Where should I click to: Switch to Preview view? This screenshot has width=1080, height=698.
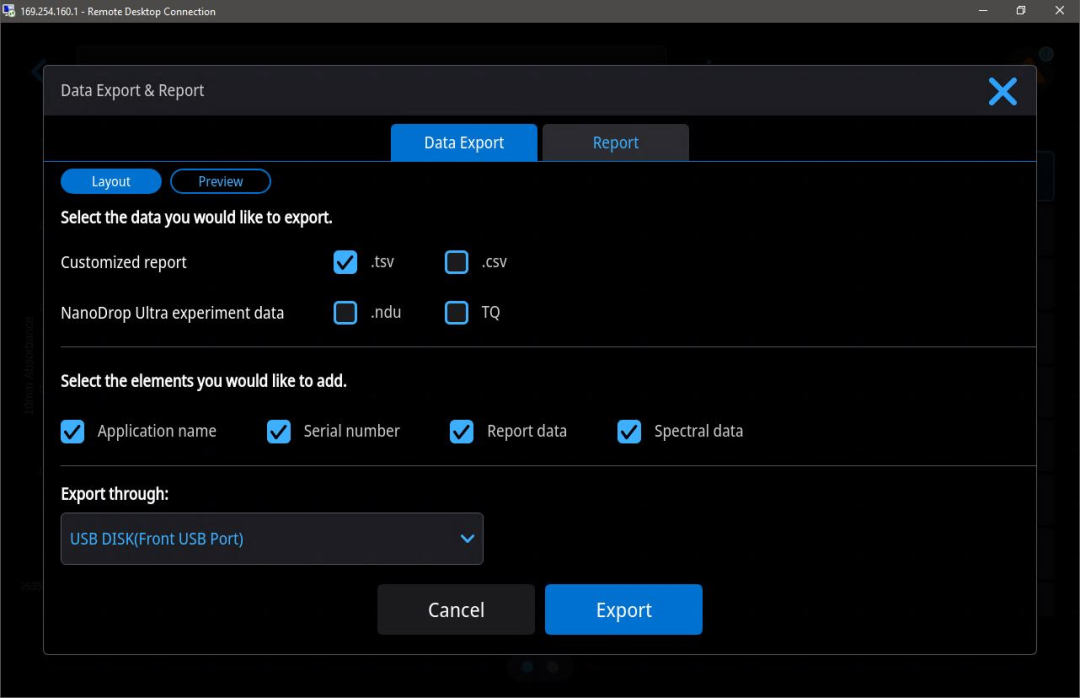[220, 181]
